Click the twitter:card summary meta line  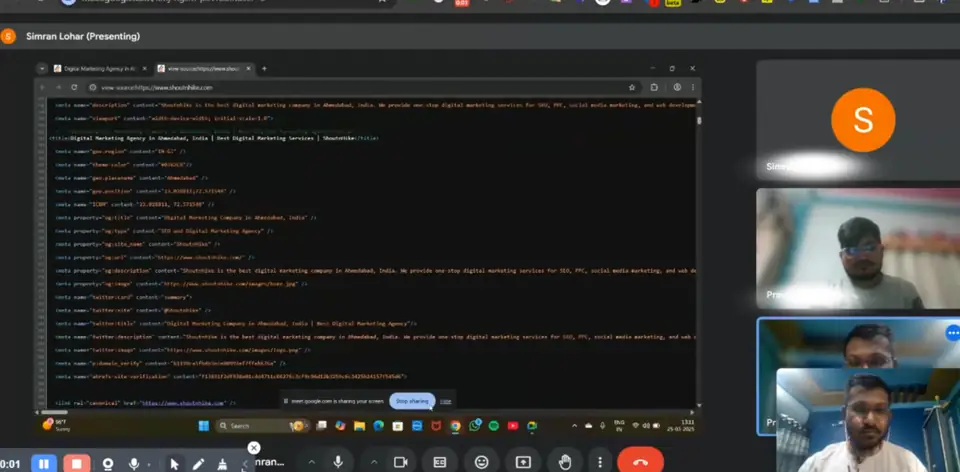[x=123, y=297]
